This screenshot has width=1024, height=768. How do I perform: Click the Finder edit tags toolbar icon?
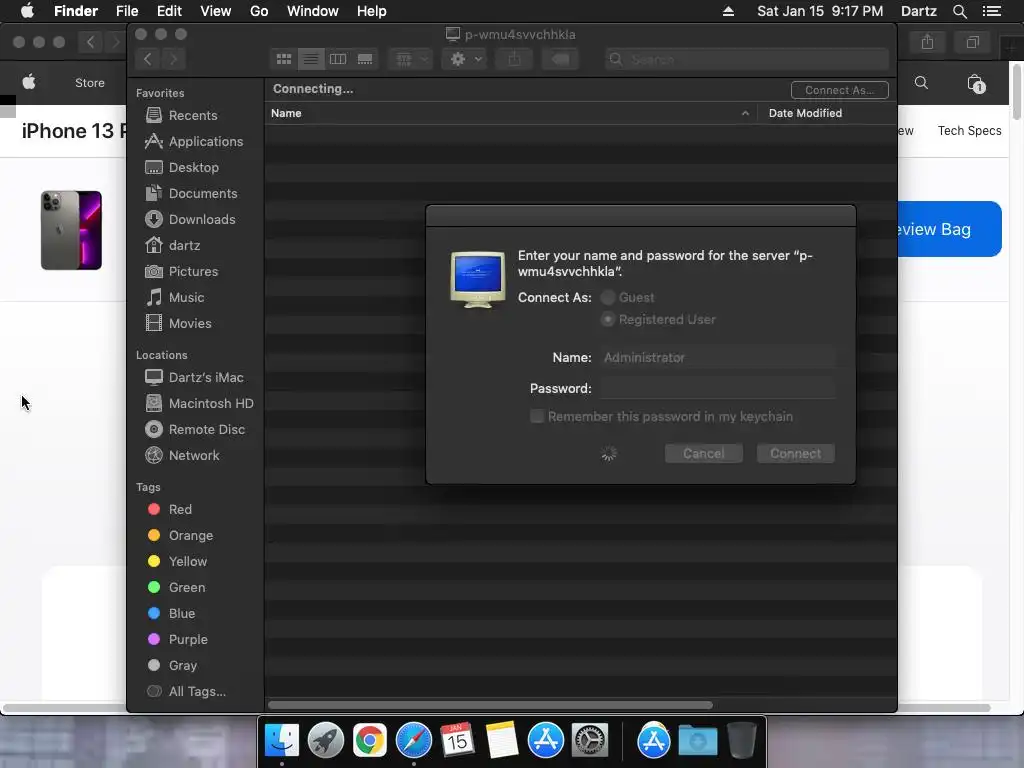tap(560, 59)
